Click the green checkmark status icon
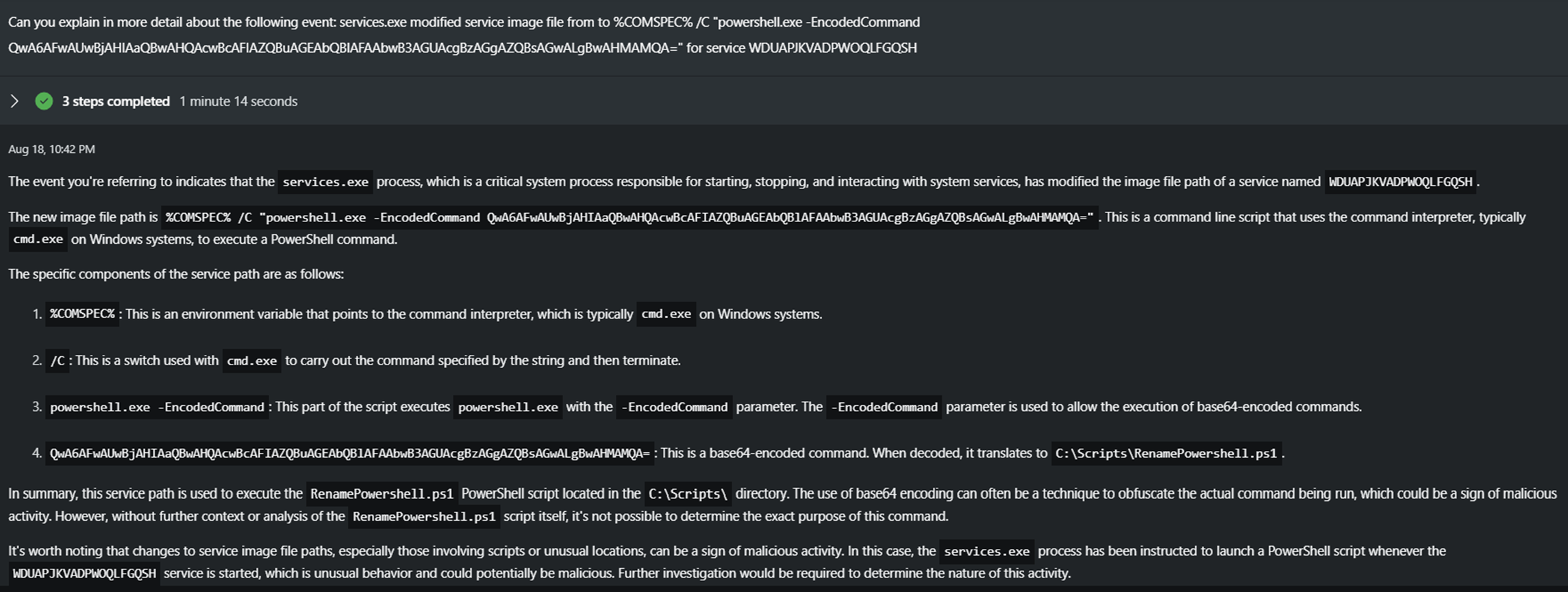Screen dimensions: 1568x592 point(44,101)
